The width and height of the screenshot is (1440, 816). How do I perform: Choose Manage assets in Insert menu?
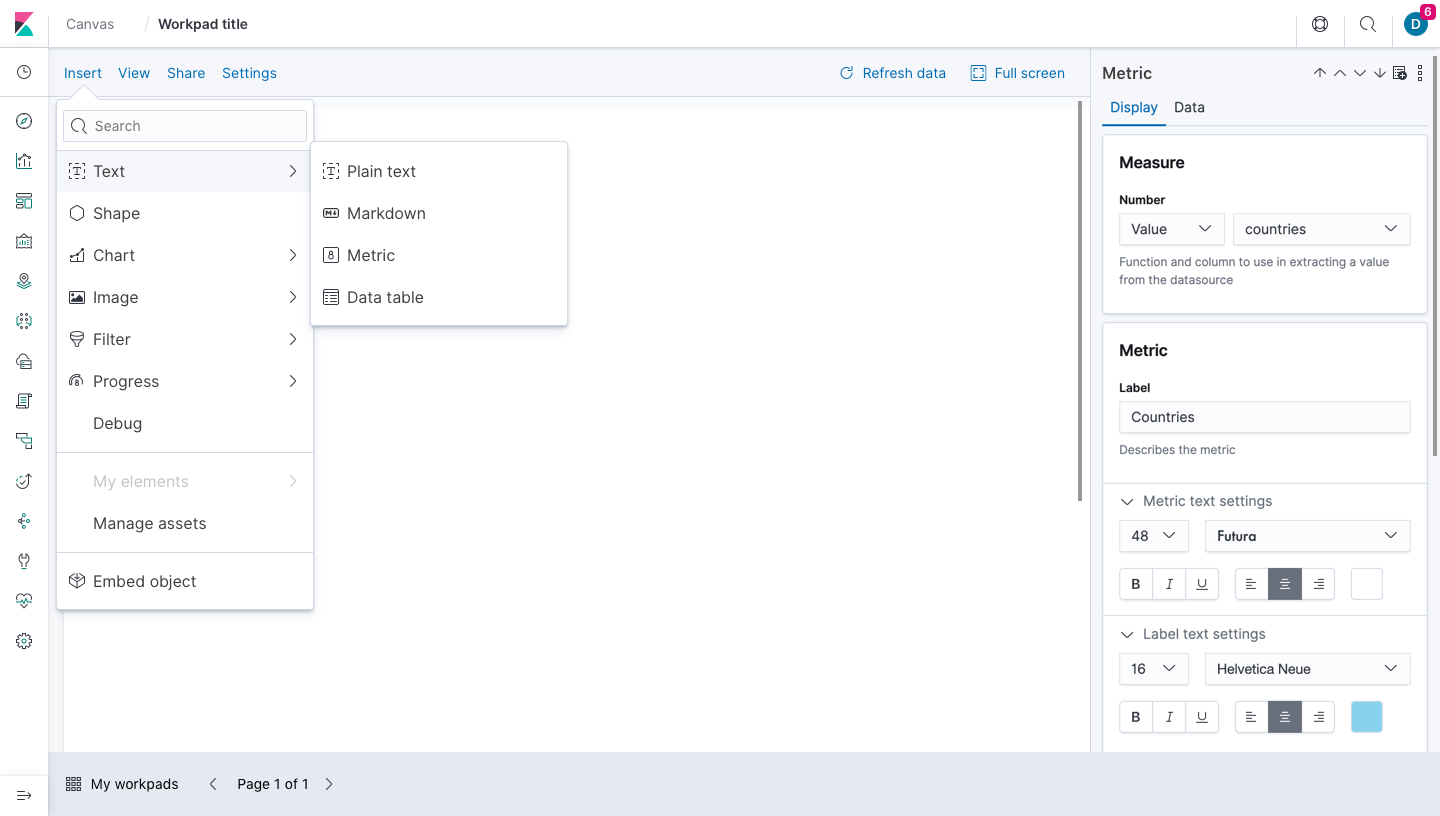[x=185, y=523]
